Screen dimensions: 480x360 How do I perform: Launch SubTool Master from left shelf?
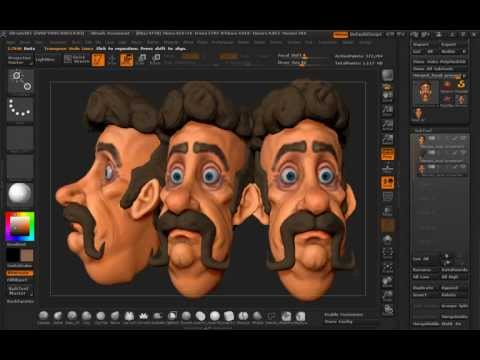tap(20, 291)
